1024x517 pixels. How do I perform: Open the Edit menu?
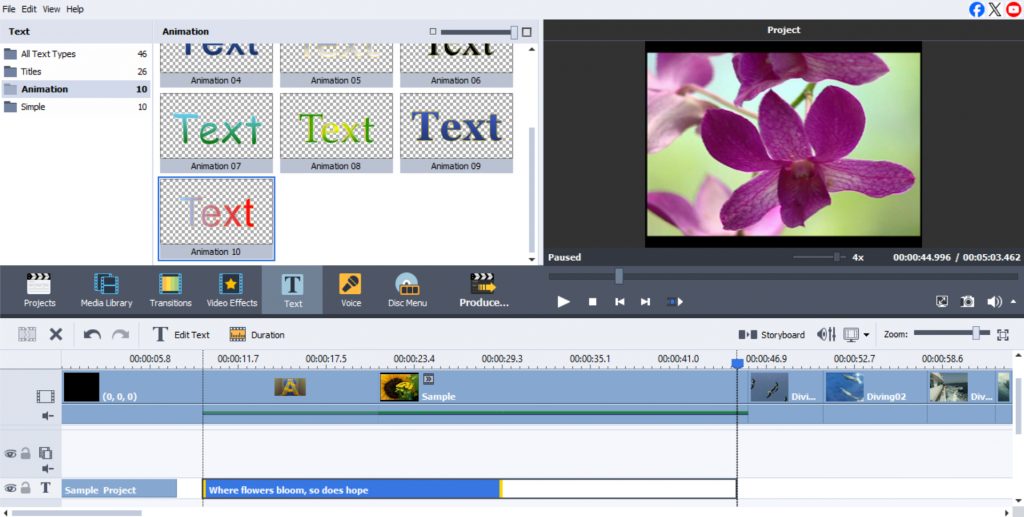pyautogui.click(x=29, y=9)
